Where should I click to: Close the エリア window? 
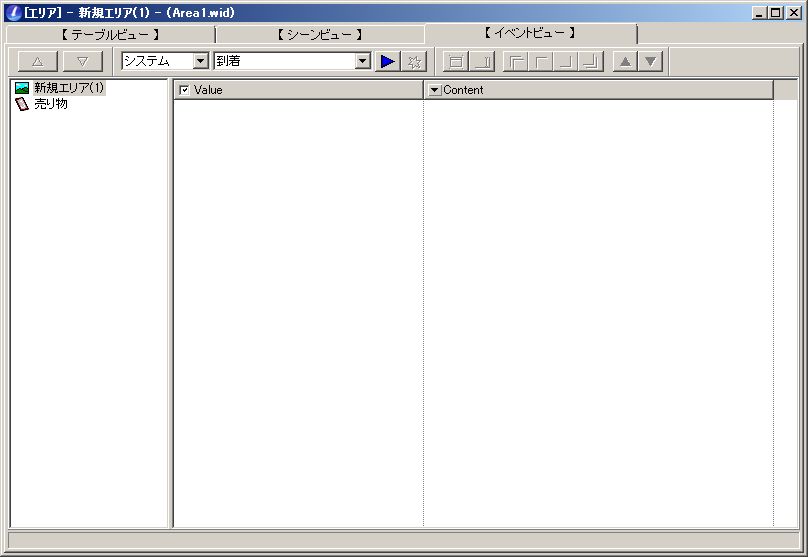pos(794,13)
